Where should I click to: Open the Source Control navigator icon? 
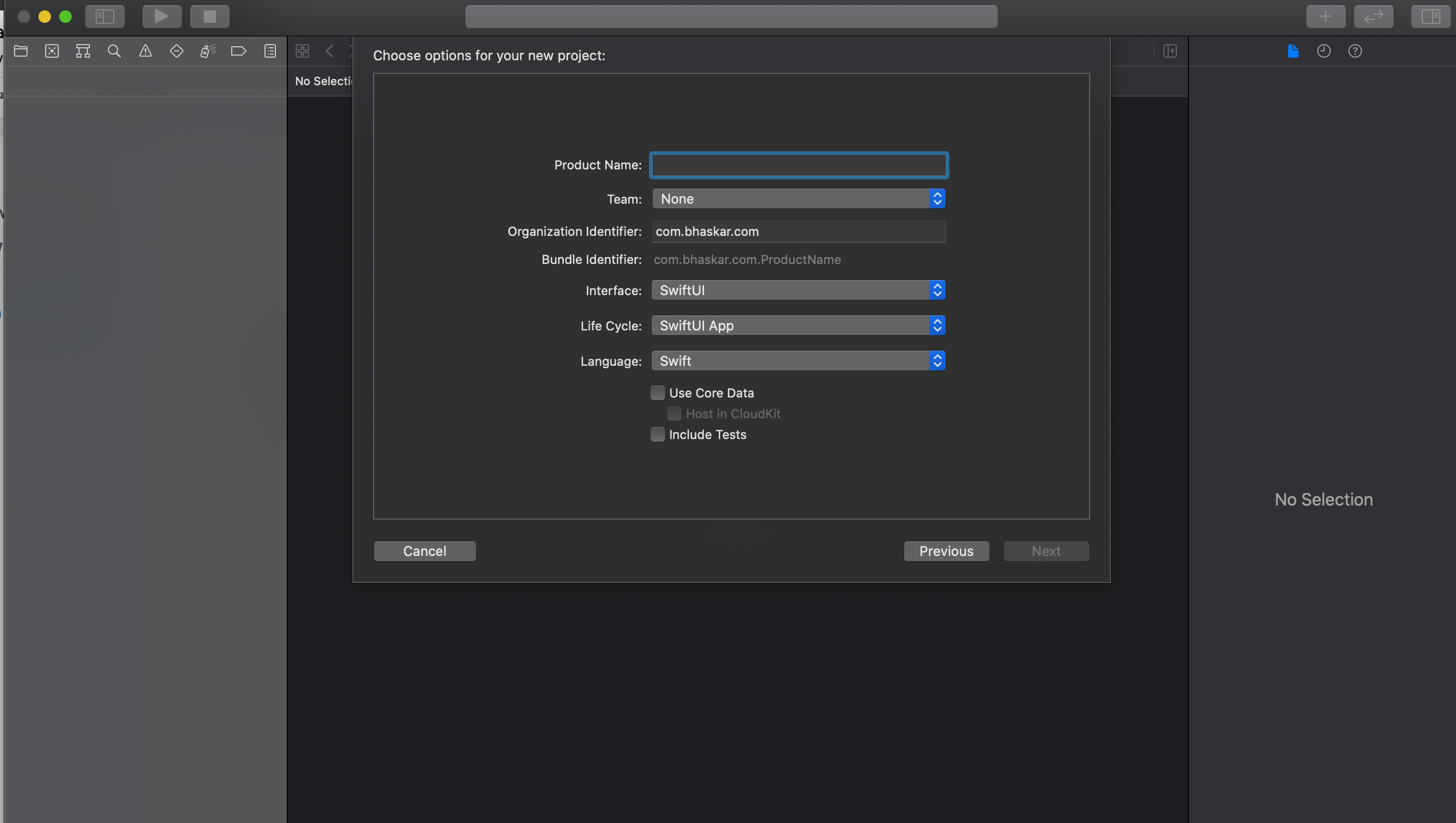(x=52, y=51)
